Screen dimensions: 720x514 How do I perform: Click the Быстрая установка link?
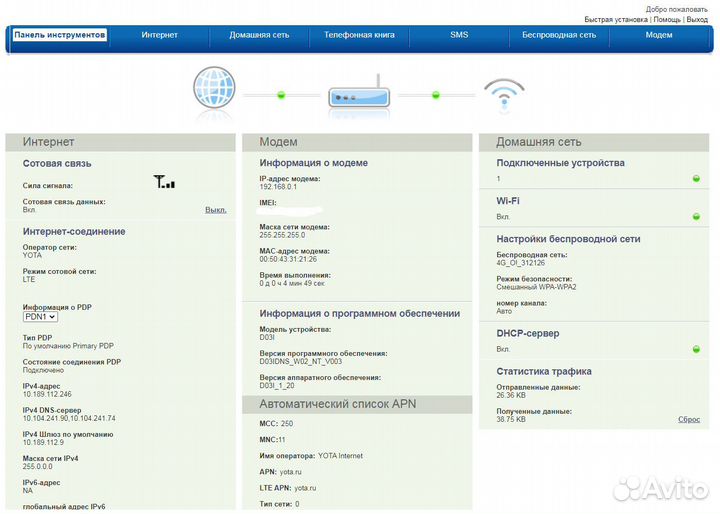(616, 19)
